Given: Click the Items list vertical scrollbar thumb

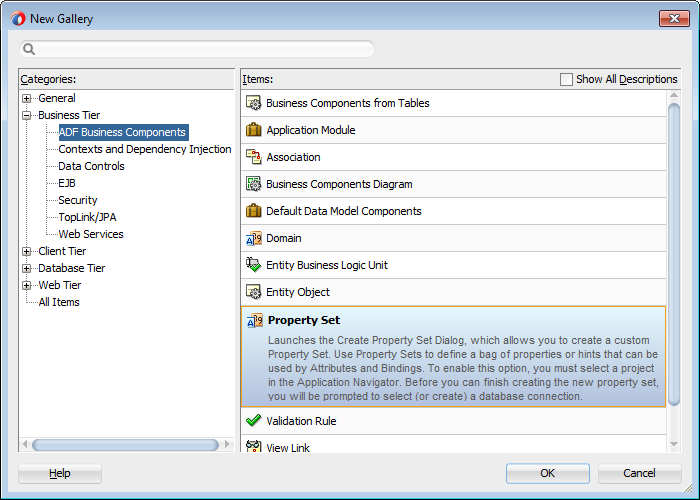Looking at the screenshot, I should [674, 254].
